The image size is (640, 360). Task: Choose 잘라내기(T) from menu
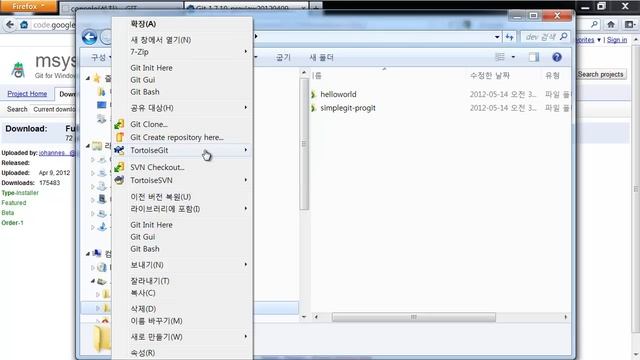[x=150, y=281]
